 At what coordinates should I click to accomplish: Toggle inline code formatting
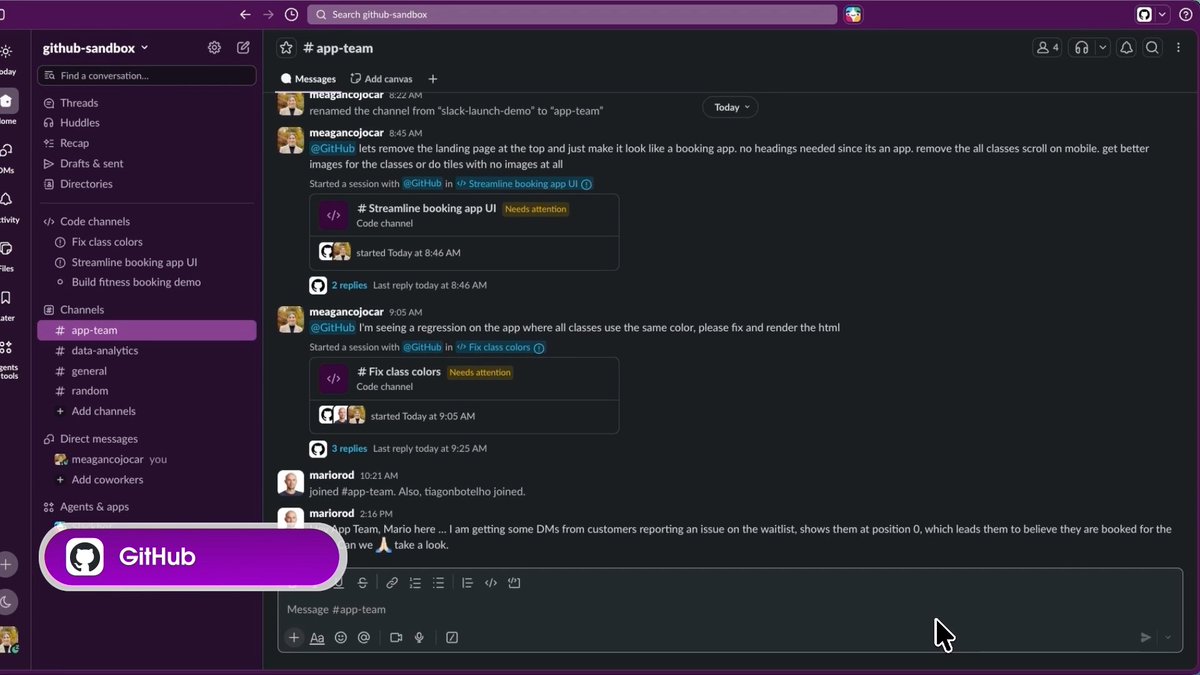click(x=491, y=583)
